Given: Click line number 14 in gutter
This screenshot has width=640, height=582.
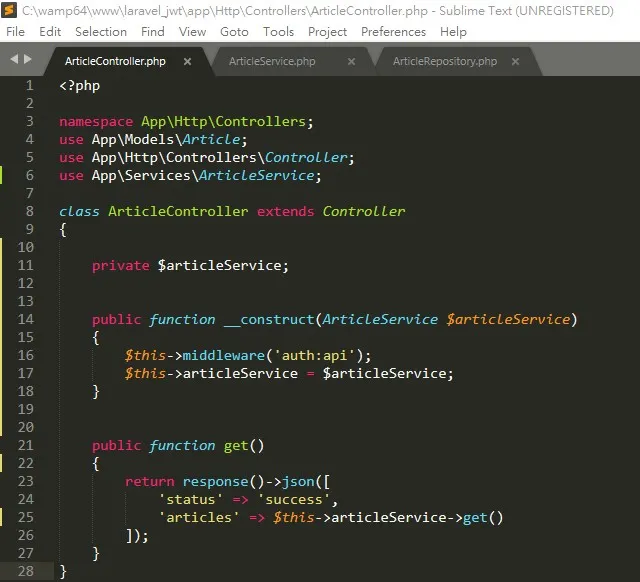Looking at the screenshot, I should [26, 319].
